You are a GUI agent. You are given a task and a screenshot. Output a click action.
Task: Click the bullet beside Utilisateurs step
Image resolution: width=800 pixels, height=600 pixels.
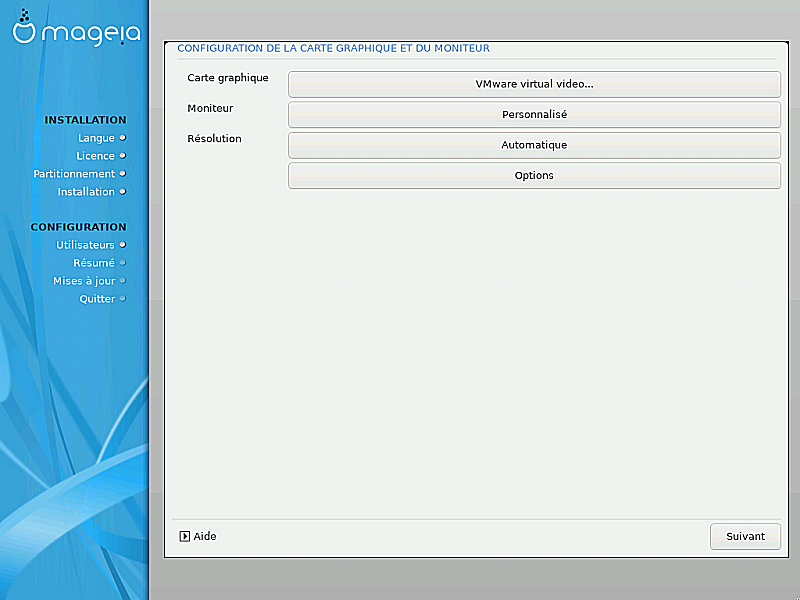123,245
